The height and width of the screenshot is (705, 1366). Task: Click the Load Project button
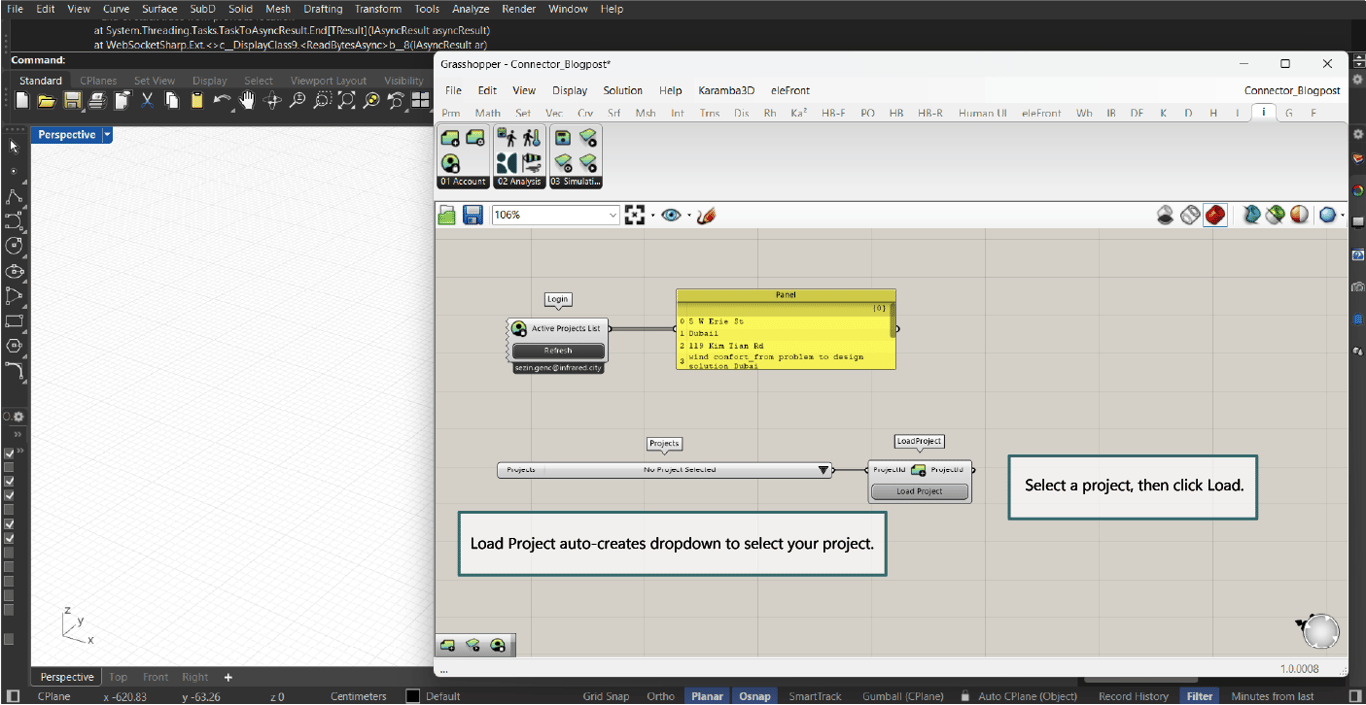point(919,491)
